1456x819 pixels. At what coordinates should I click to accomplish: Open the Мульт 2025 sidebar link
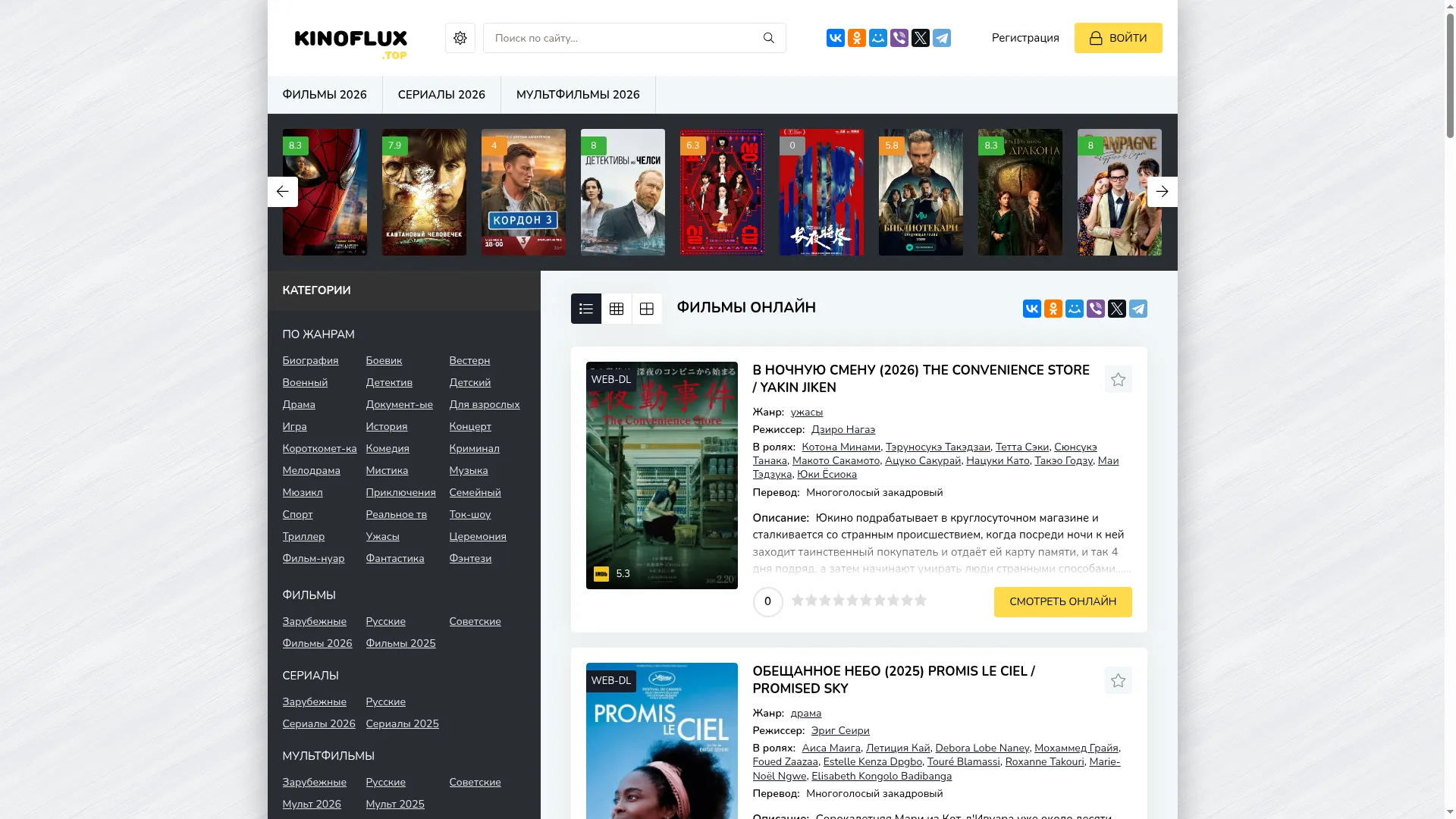395,805
